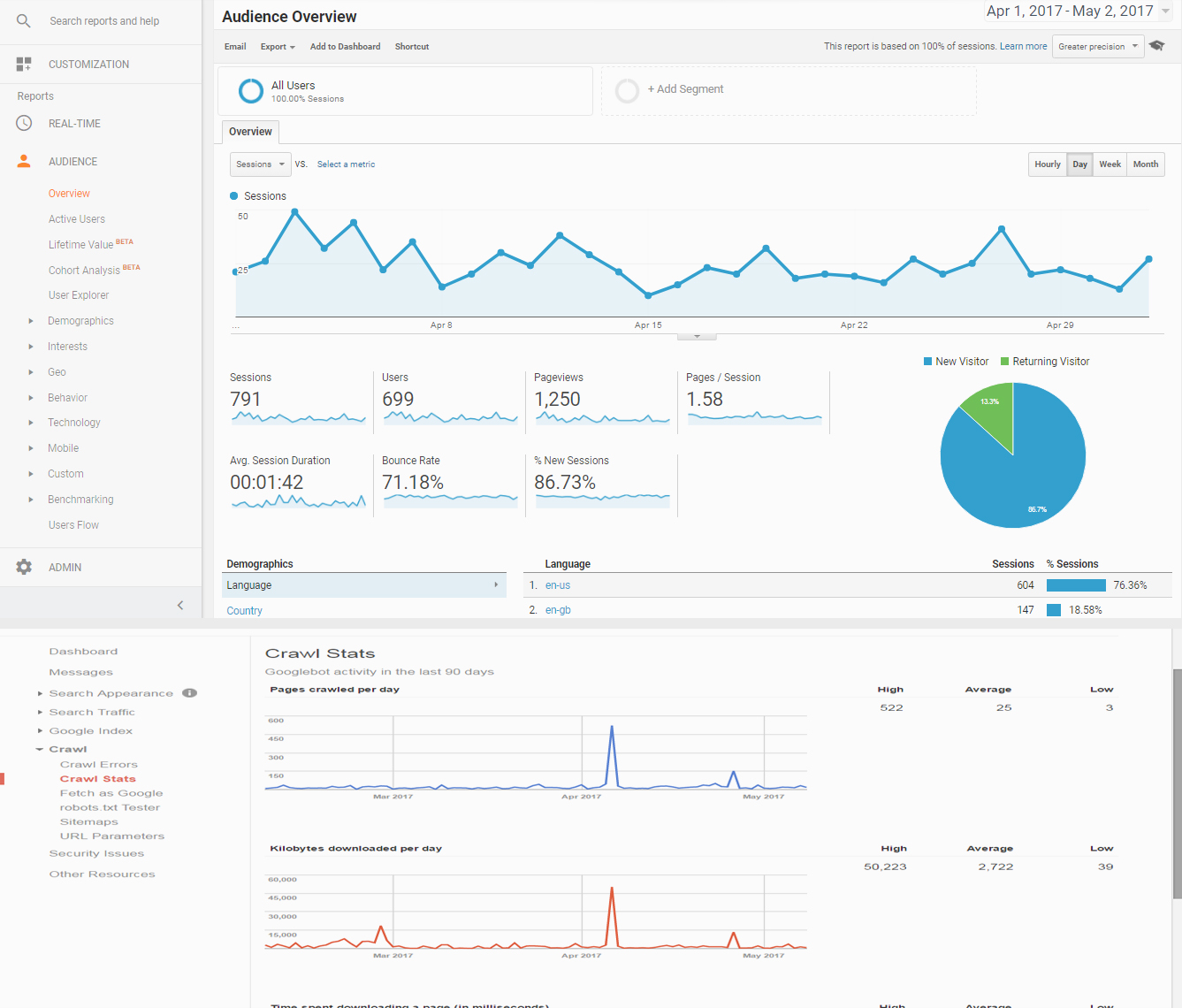1182x1008 pixels.
Task: Select Day chart granularity
Action: (x=1079, y=164)
